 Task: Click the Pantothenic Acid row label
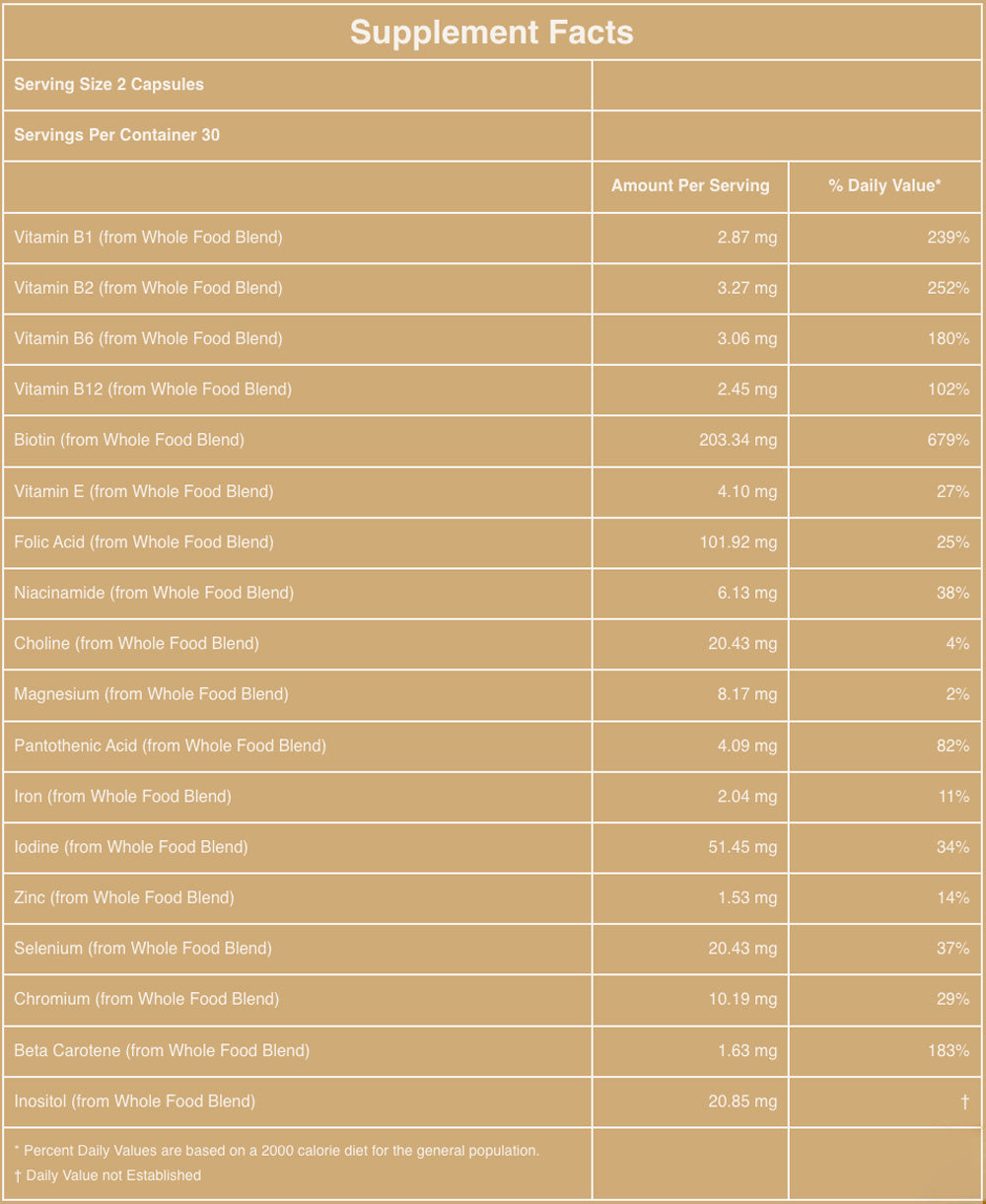tap(170, 745)
